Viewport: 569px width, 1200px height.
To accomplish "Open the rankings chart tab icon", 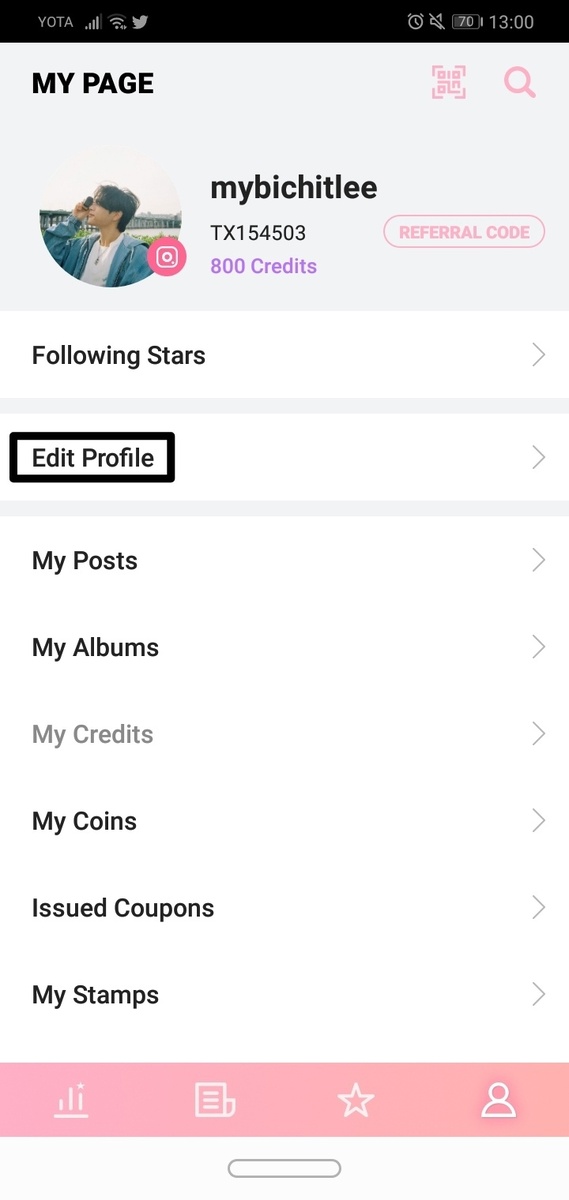I will [71, 1100].
